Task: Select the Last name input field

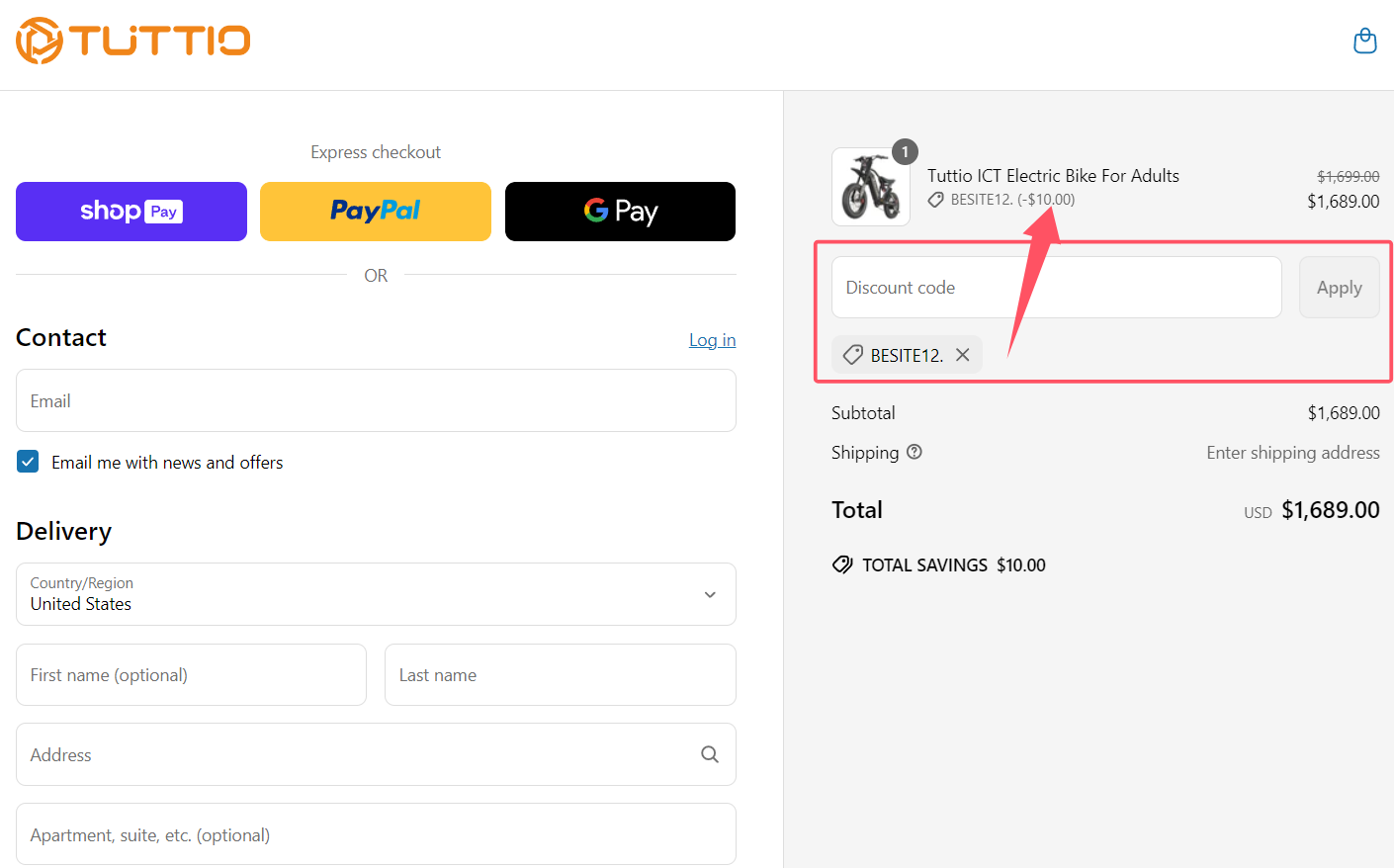Action: pyautogui.click(x=560, y=675)
